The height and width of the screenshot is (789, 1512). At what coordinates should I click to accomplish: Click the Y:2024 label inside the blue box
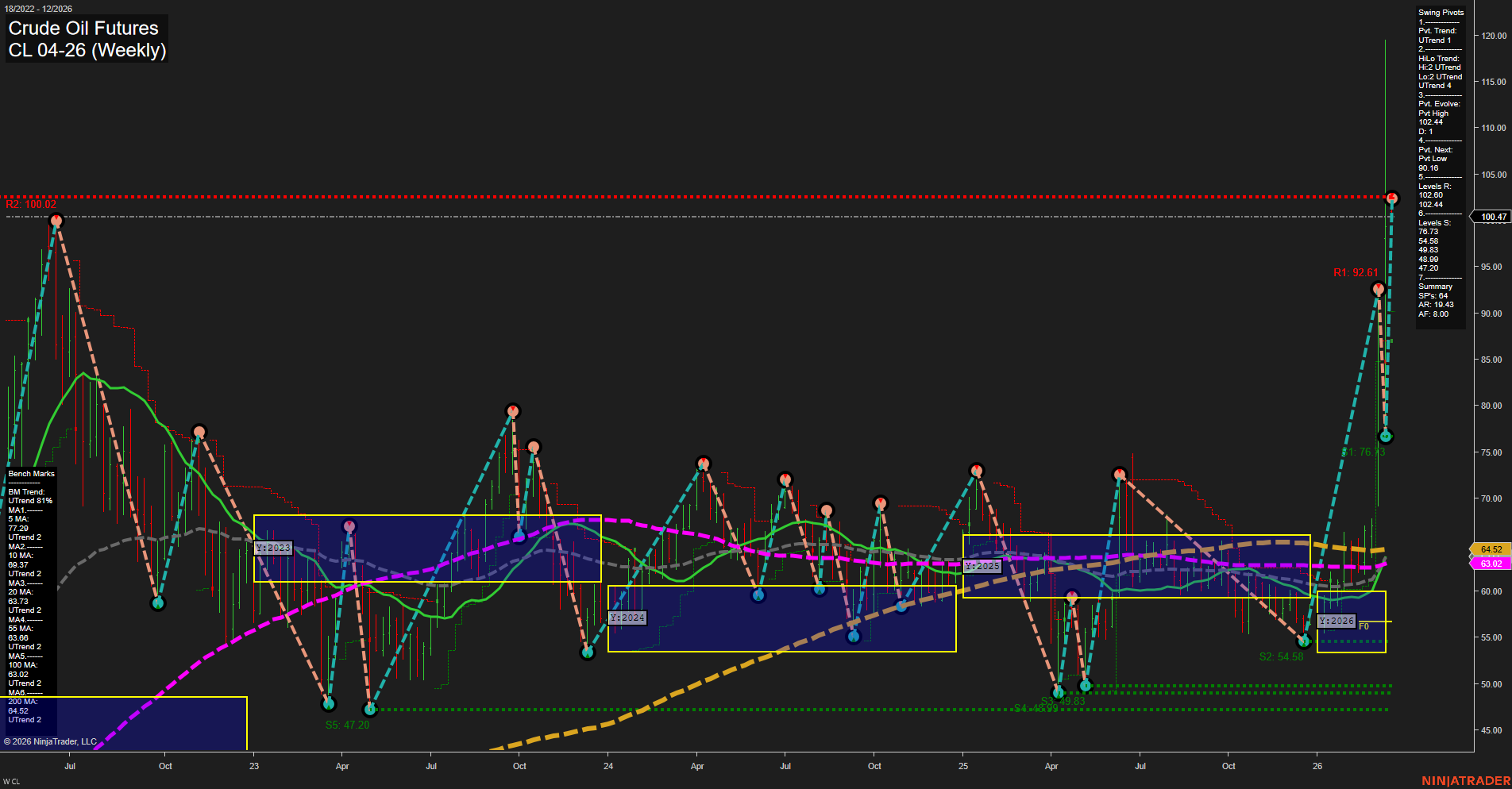point(627,616)
